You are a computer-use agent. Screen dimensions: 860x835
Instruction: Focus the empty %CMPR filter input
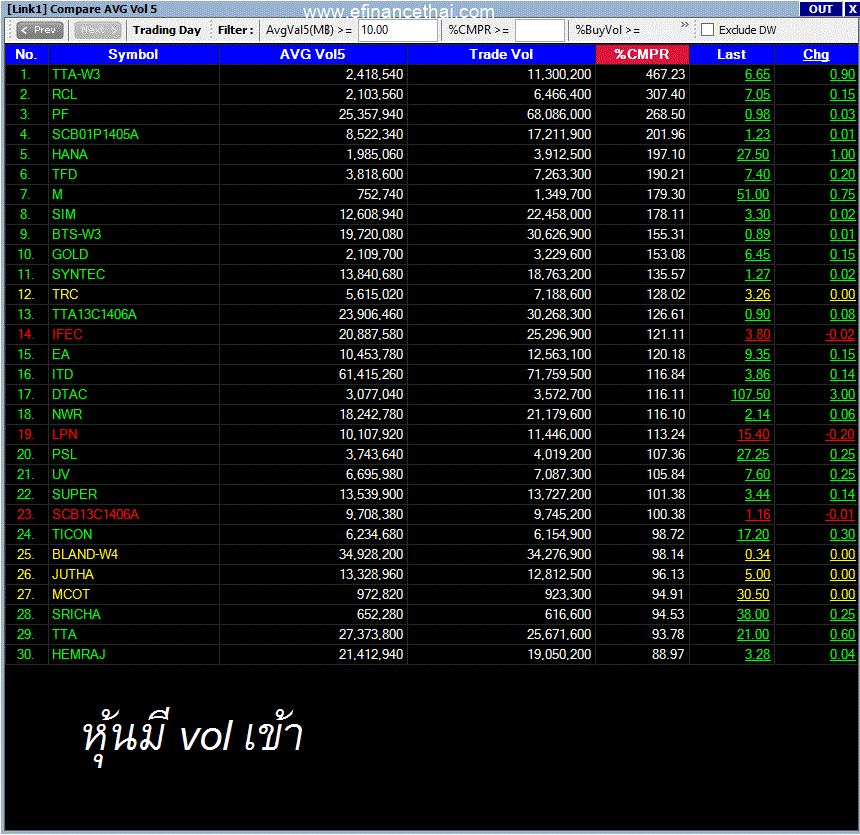tap(539, 30)
